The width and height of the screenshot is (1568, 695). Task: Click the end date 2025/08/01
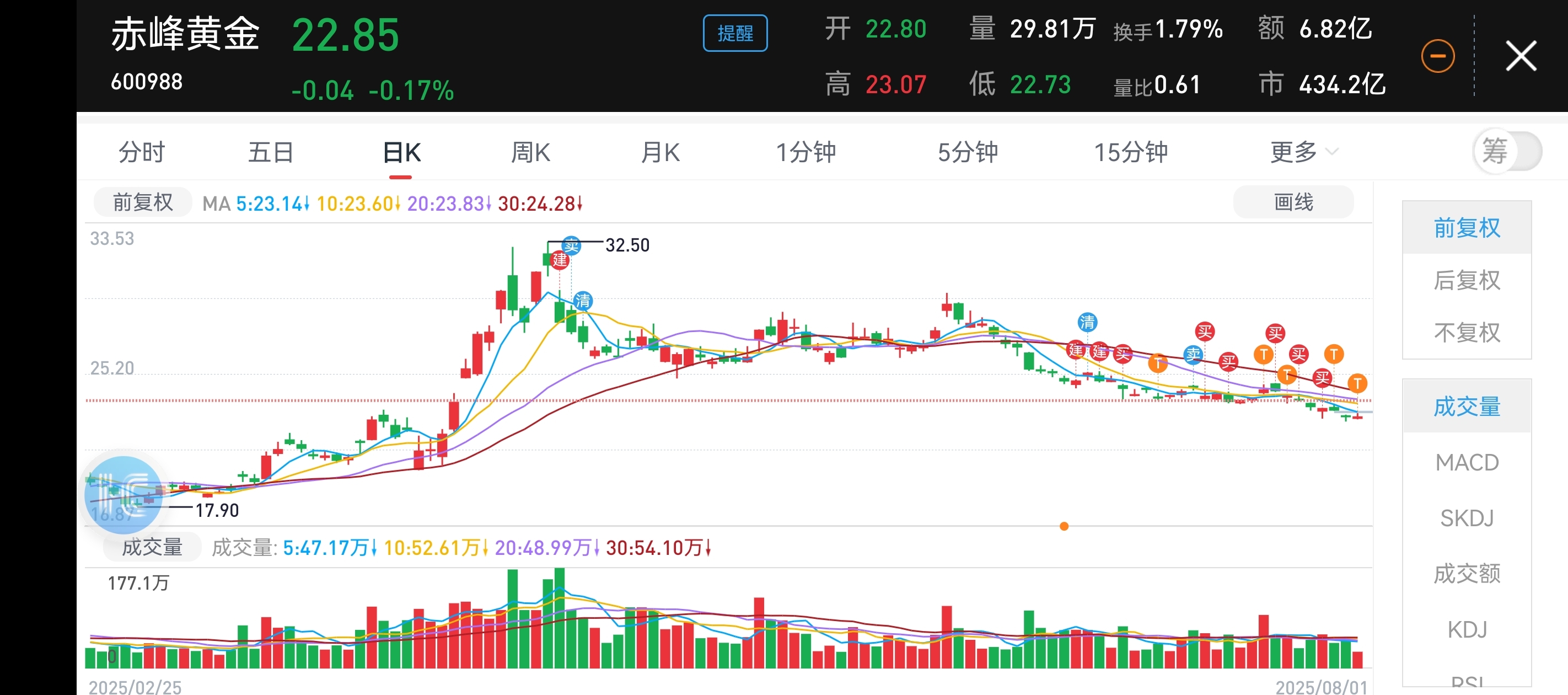click(x=1322, y=688)
